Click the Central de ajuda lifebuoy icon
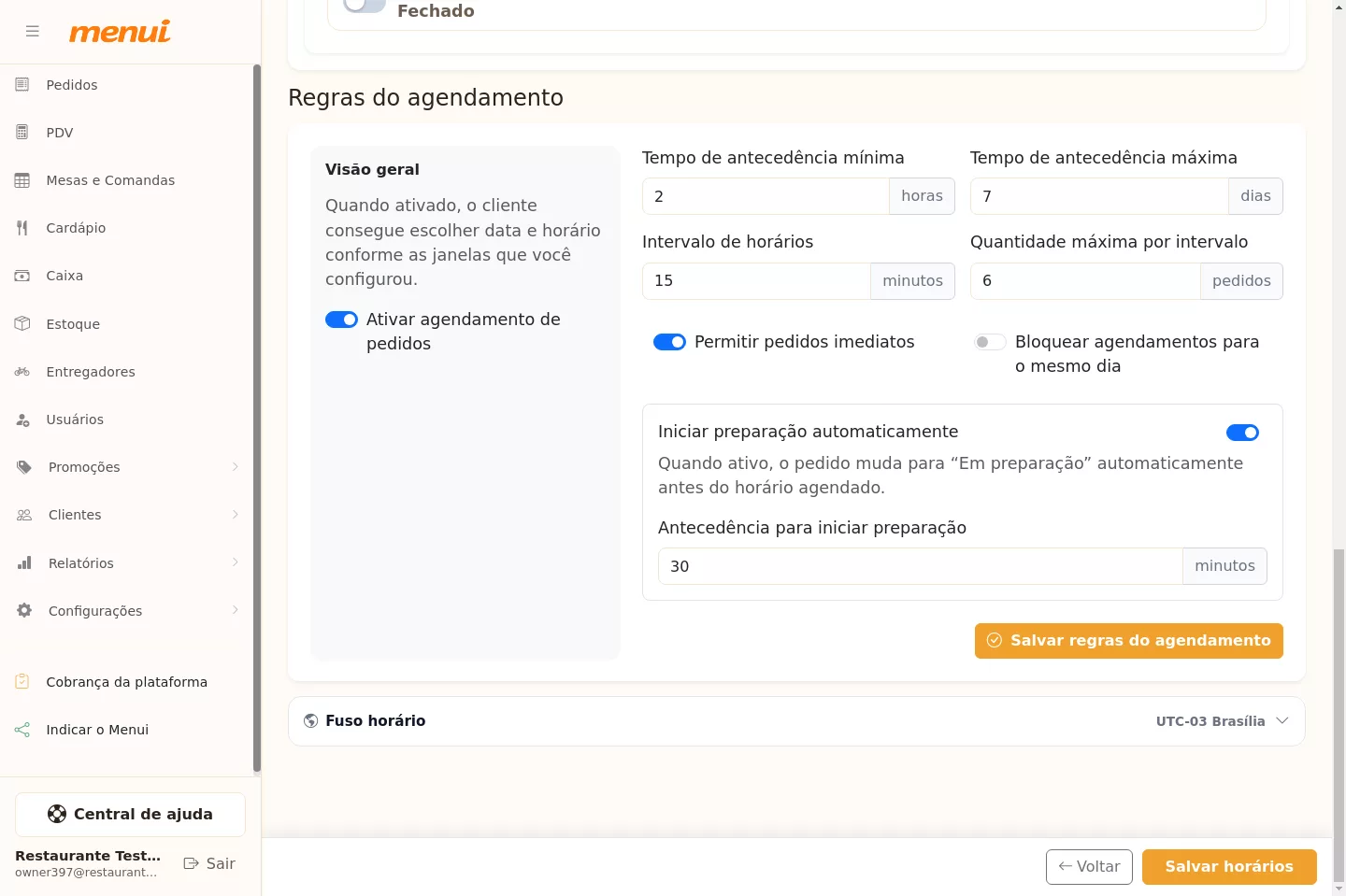1346x896 pixels. 57,814
